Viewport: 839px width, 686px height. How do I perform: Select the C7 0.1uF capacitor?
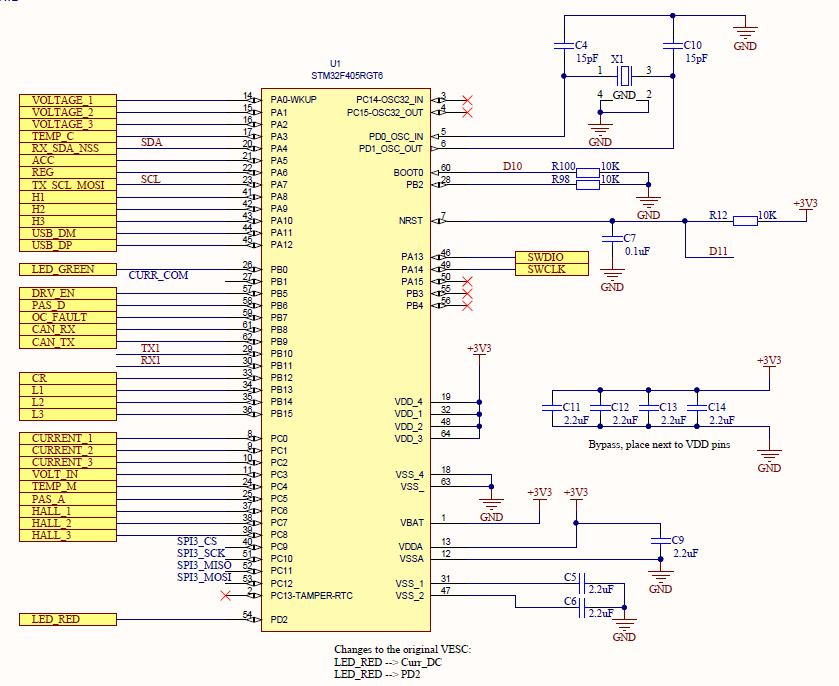click(612, 239)
